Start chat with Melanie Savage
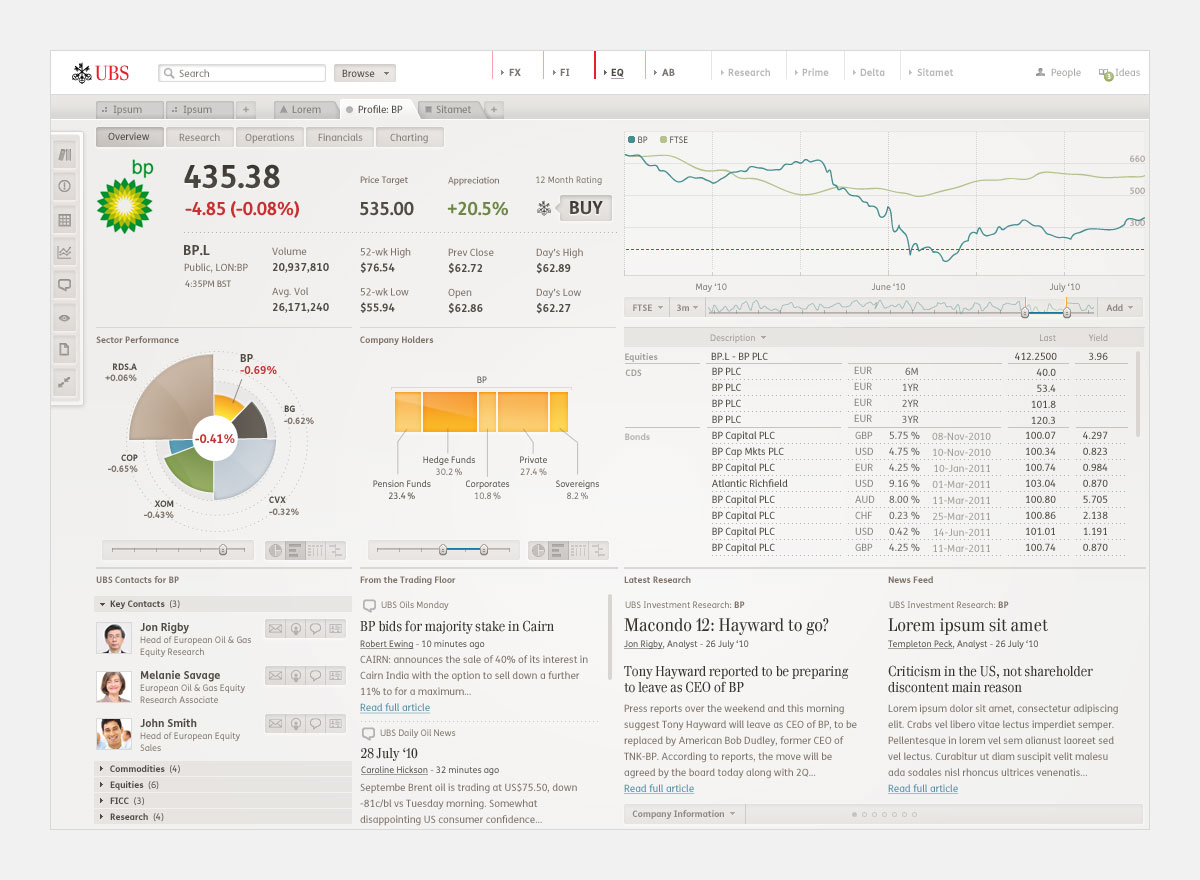Screen dimensions: 1200x880 [315, 676]
